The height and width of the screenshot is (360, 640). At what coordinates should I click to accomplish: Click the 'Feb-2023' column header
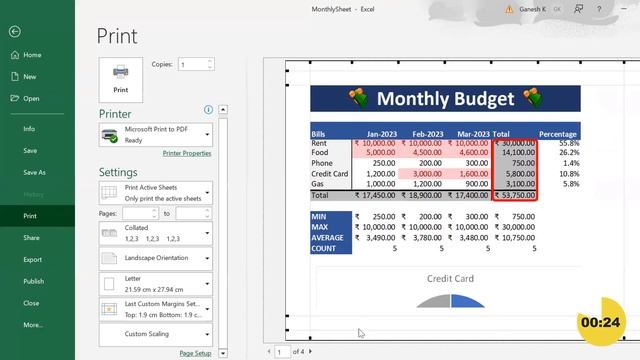coord(427,134)
